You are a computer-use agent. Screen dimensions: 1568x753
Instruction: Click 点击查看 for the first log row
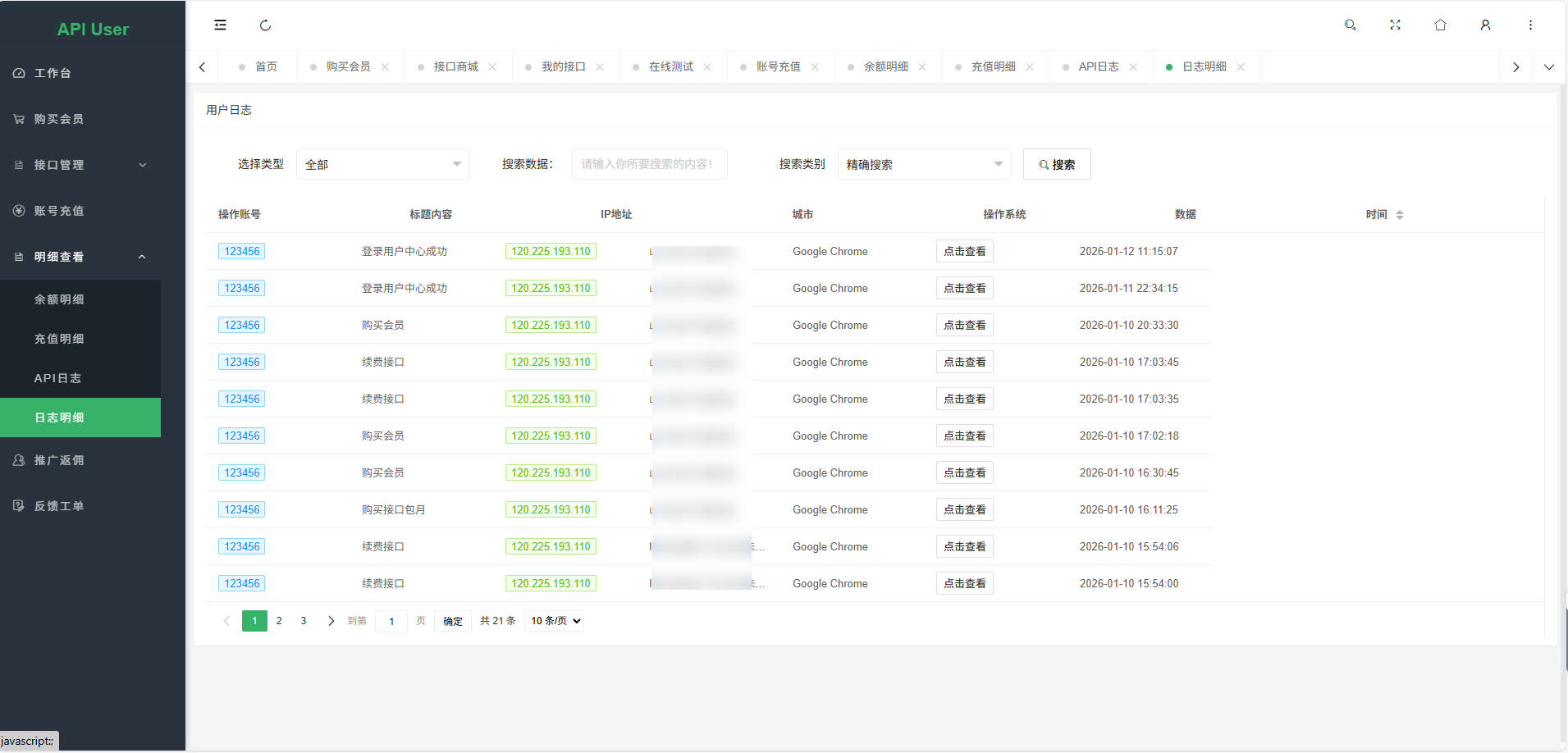pos(964,252)
